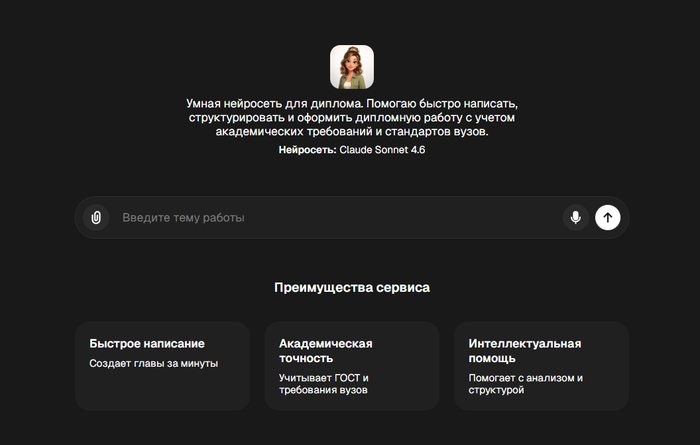Click the 'Claude Sonnet 4.6' model name
The image size is (700, 445).
pyautogui.click(x=382, y=150)
